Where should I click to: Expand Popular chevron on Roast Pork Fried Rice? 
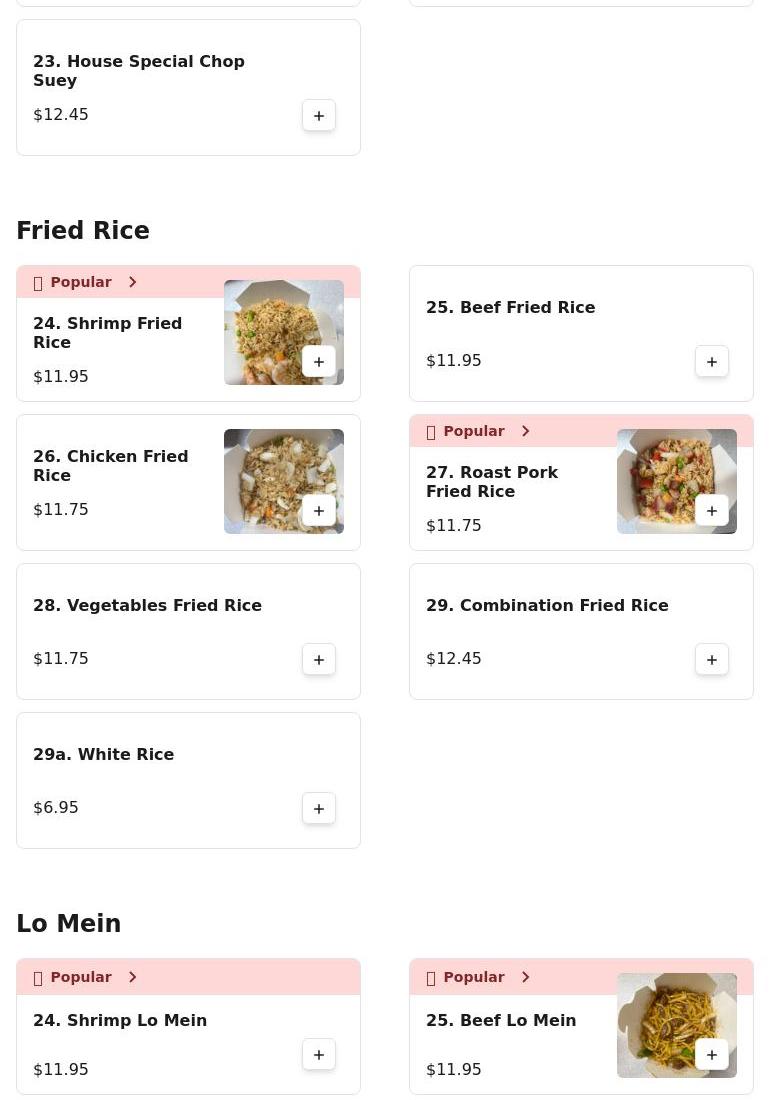click(525, 431)
